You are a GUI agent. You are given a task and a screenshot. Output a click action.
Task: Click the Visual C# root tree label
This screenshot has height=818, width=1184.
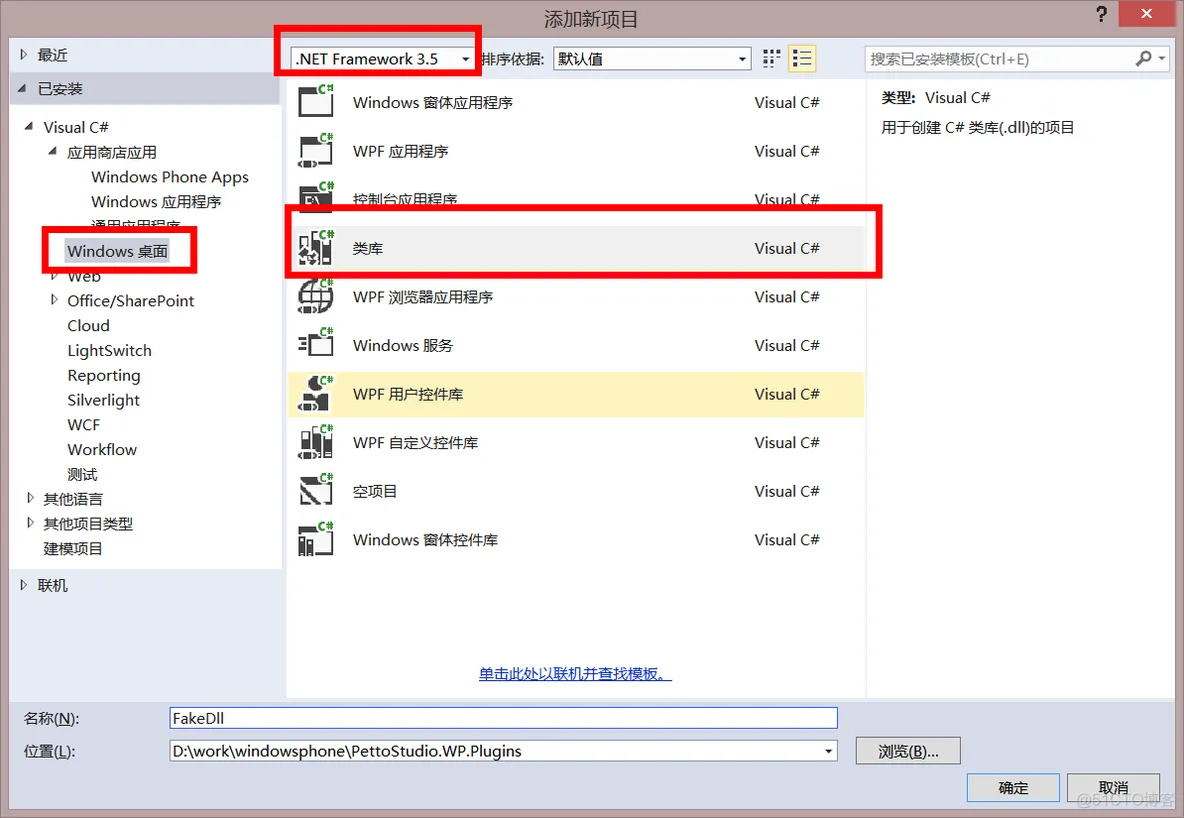(76, 127)
